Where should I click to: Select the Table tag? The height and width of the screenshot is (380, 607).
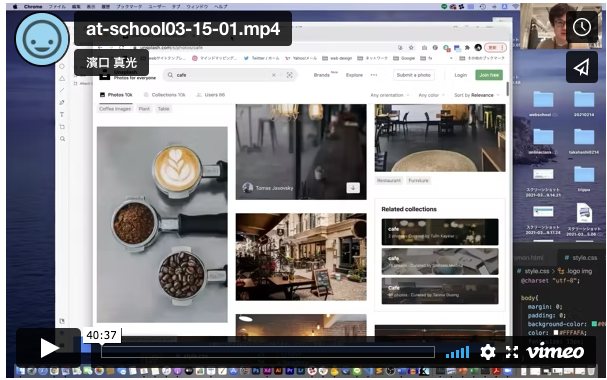(164, 109)
